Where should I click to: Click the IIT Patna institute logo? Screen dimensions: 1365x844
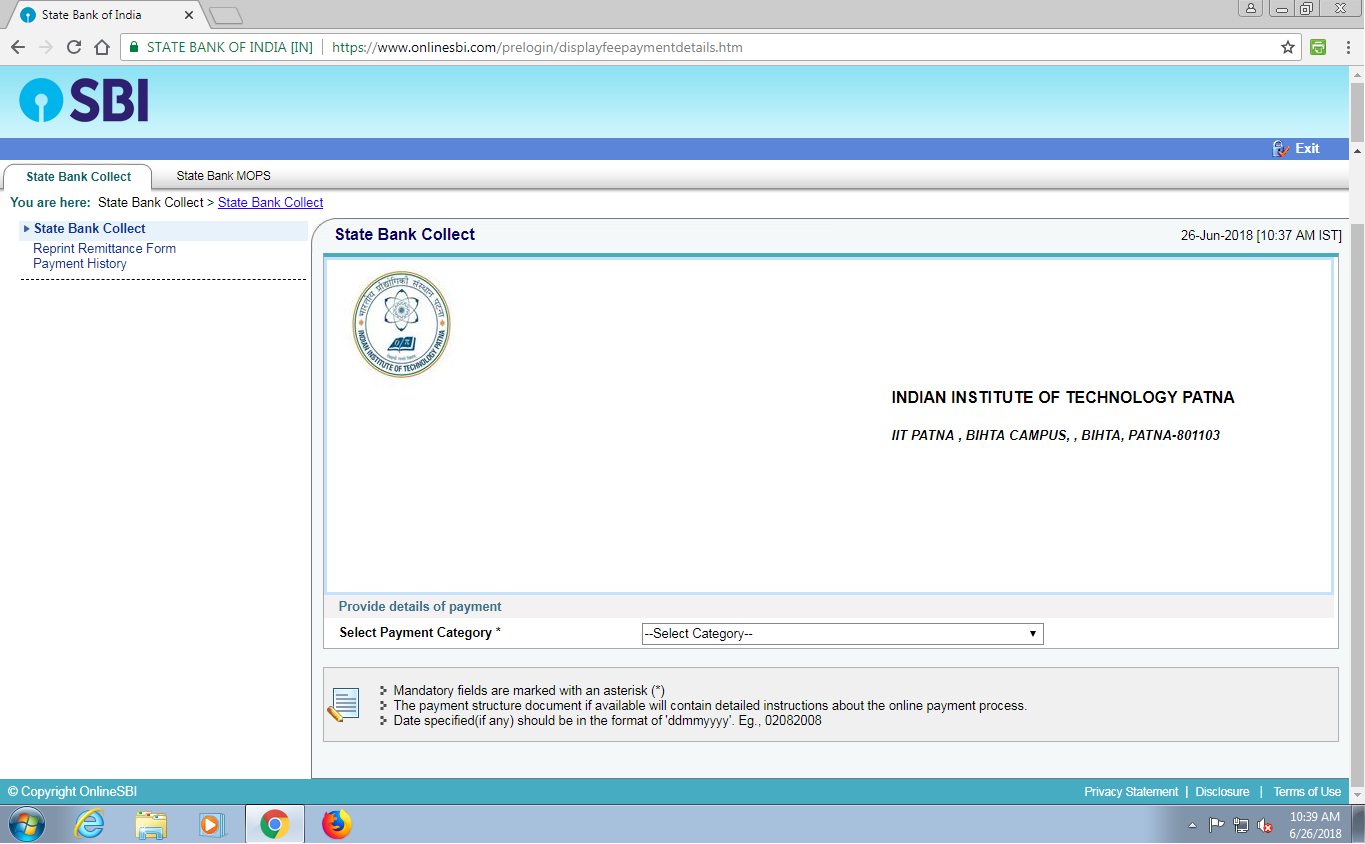click(401, 325)
